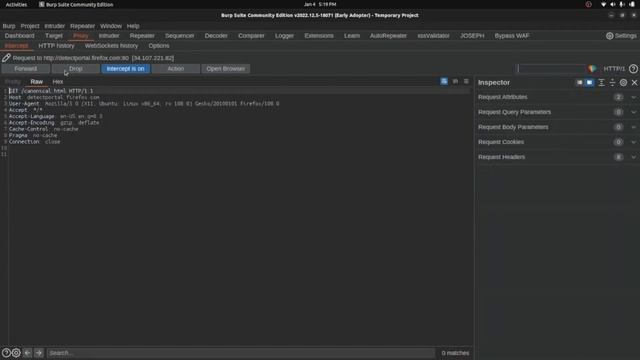The width and height of the screenshot is (640, 360).
Task: Click the comment field next to highlight icon
Action: pyautogui.click(x=551, y=69)
